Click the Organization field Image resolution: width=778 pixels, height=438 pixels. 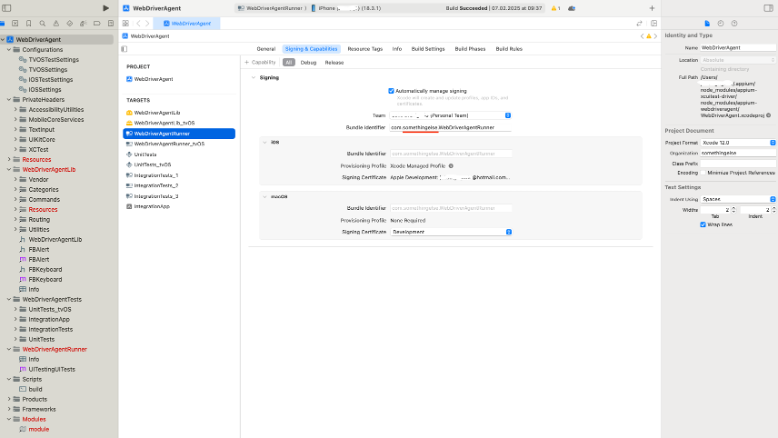pyautogui.click(x=738, y=153)
